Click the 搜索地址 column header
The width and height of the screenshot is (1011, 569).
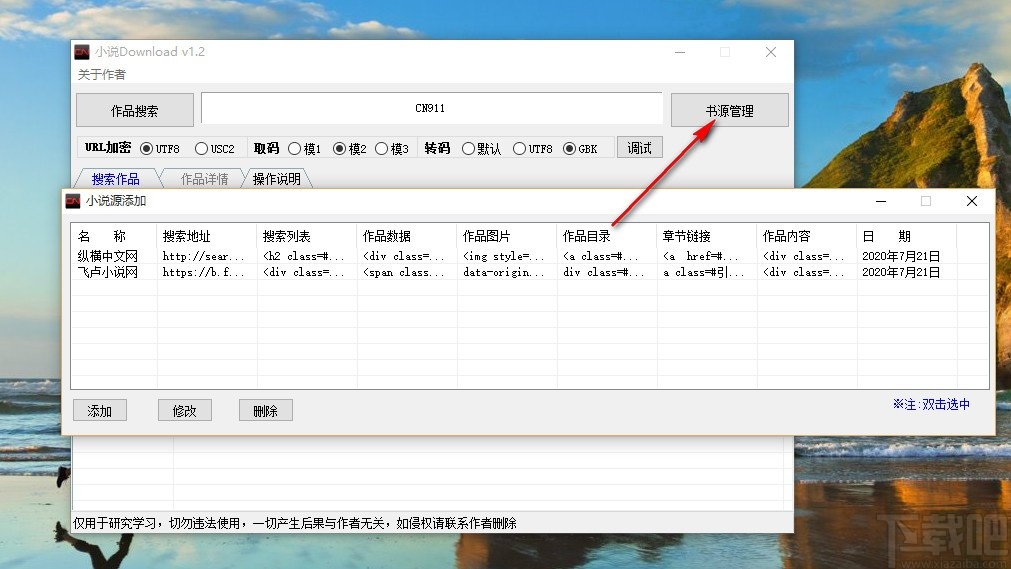click(206, 236)
